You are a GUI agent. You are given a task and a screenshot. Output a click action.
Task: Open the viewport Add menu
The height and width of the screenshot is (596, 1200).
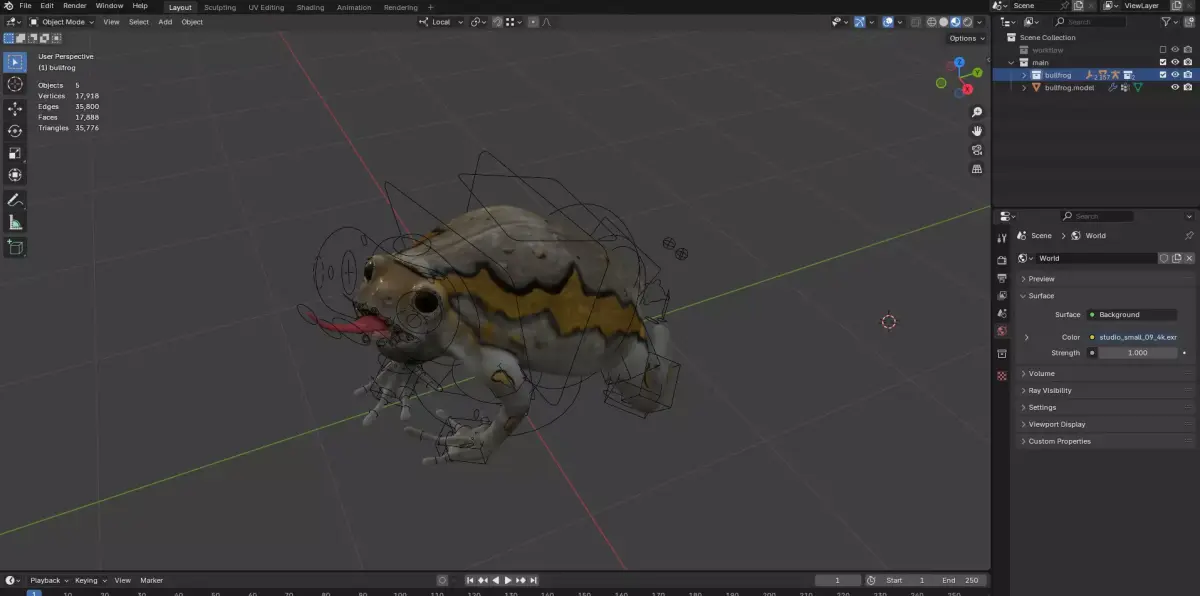[x=165, y=21]
